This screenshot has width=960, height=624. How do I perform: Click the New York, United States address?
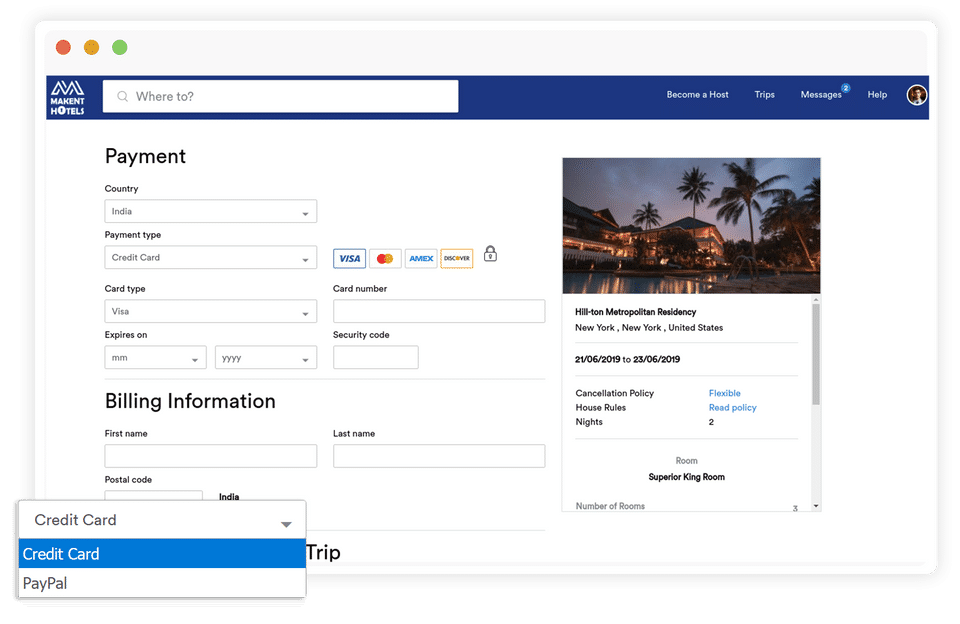click(649, 328)
